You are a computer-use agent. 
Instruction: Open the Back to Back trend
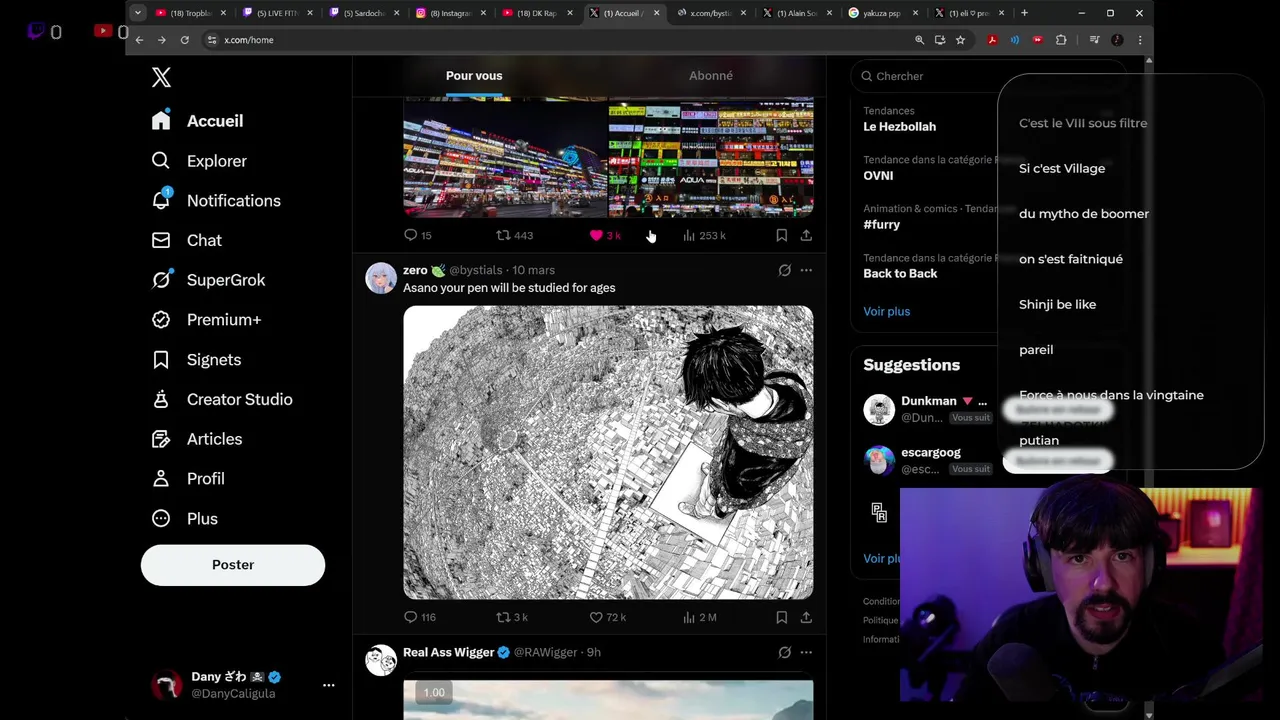click(x=900, y=274)
